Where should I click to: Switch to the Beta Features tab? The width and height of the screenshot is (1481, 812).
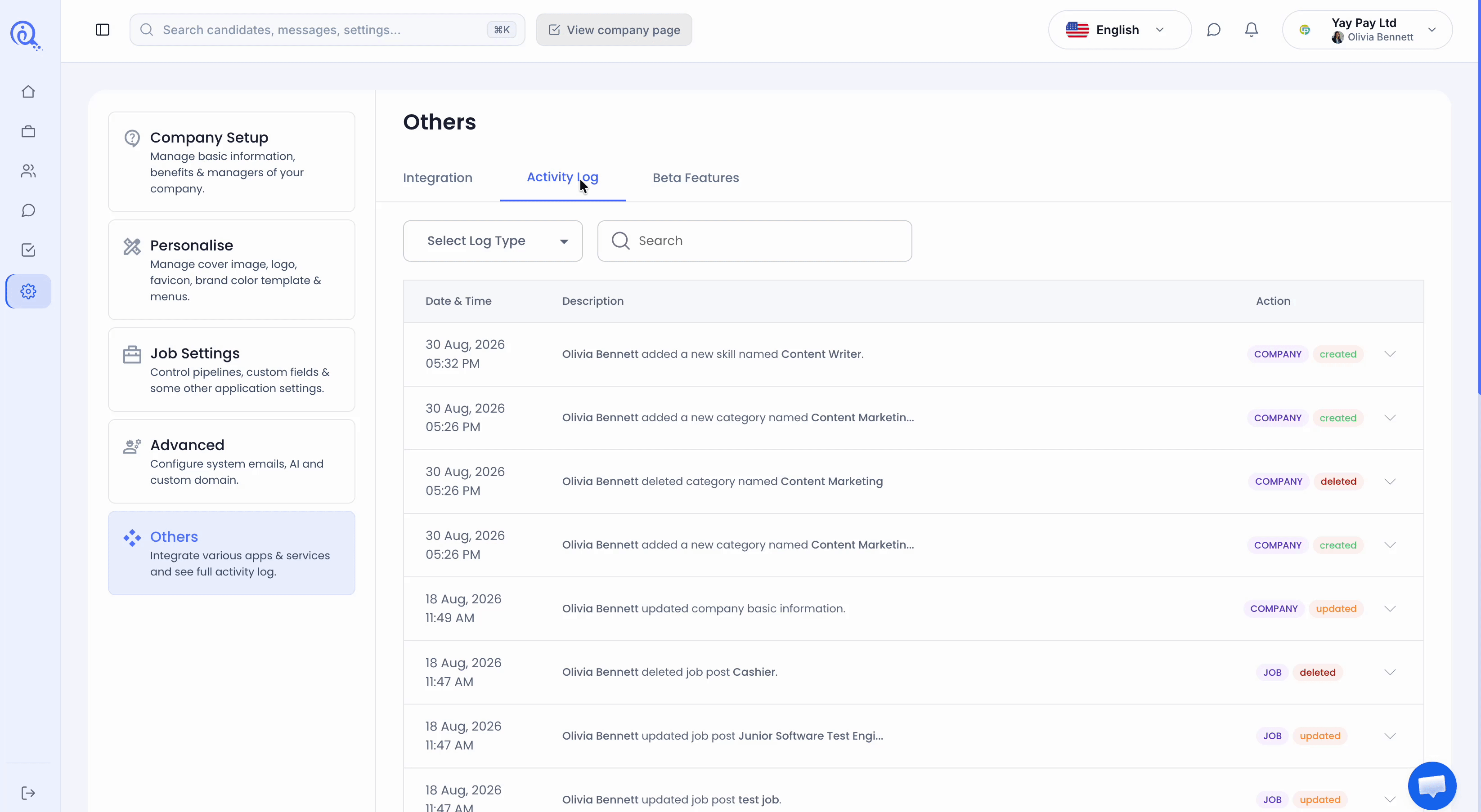(x=696, y=178)
